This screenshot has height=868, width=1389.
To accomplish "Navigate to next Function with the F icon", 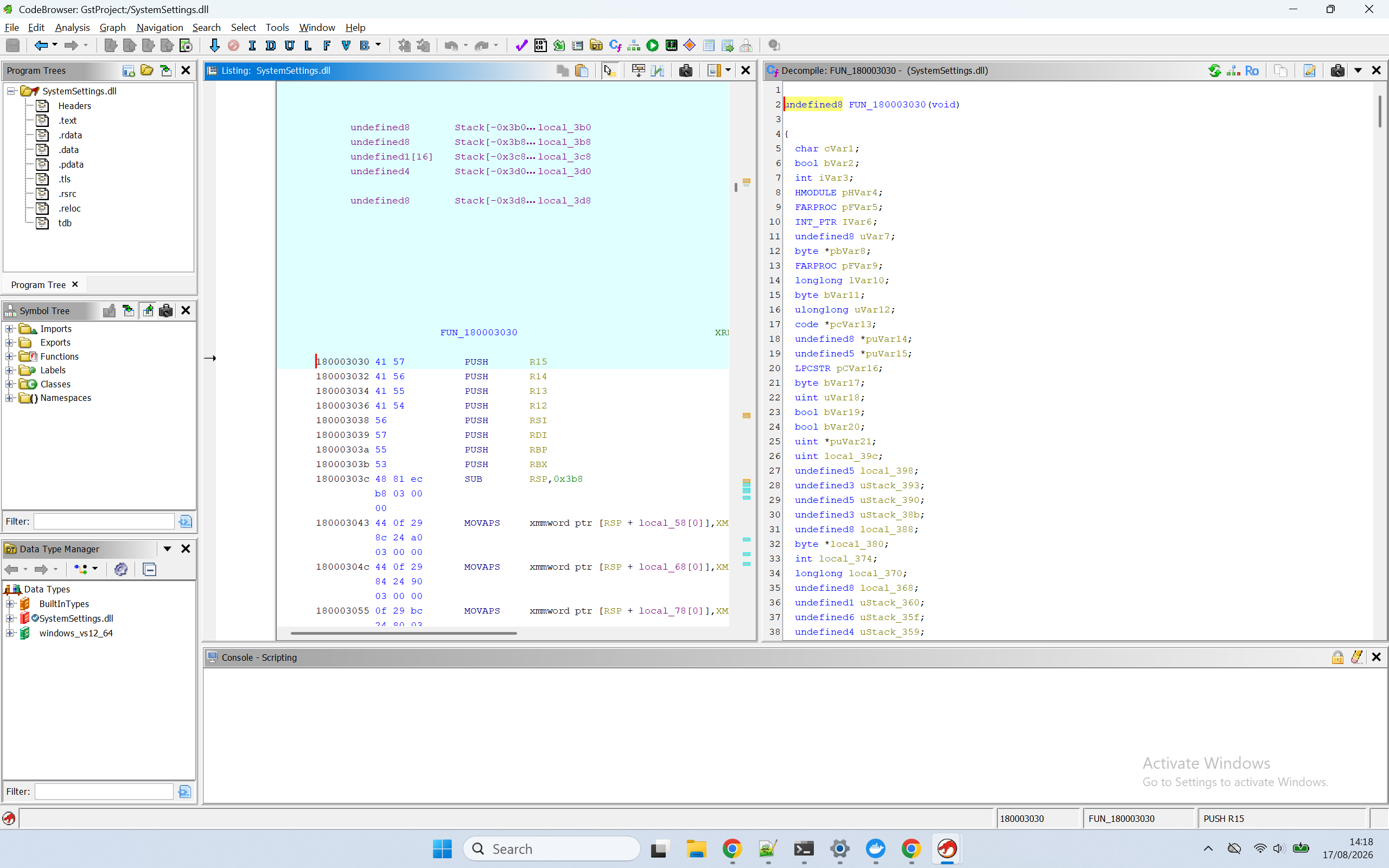I will [x=327, y=46].
